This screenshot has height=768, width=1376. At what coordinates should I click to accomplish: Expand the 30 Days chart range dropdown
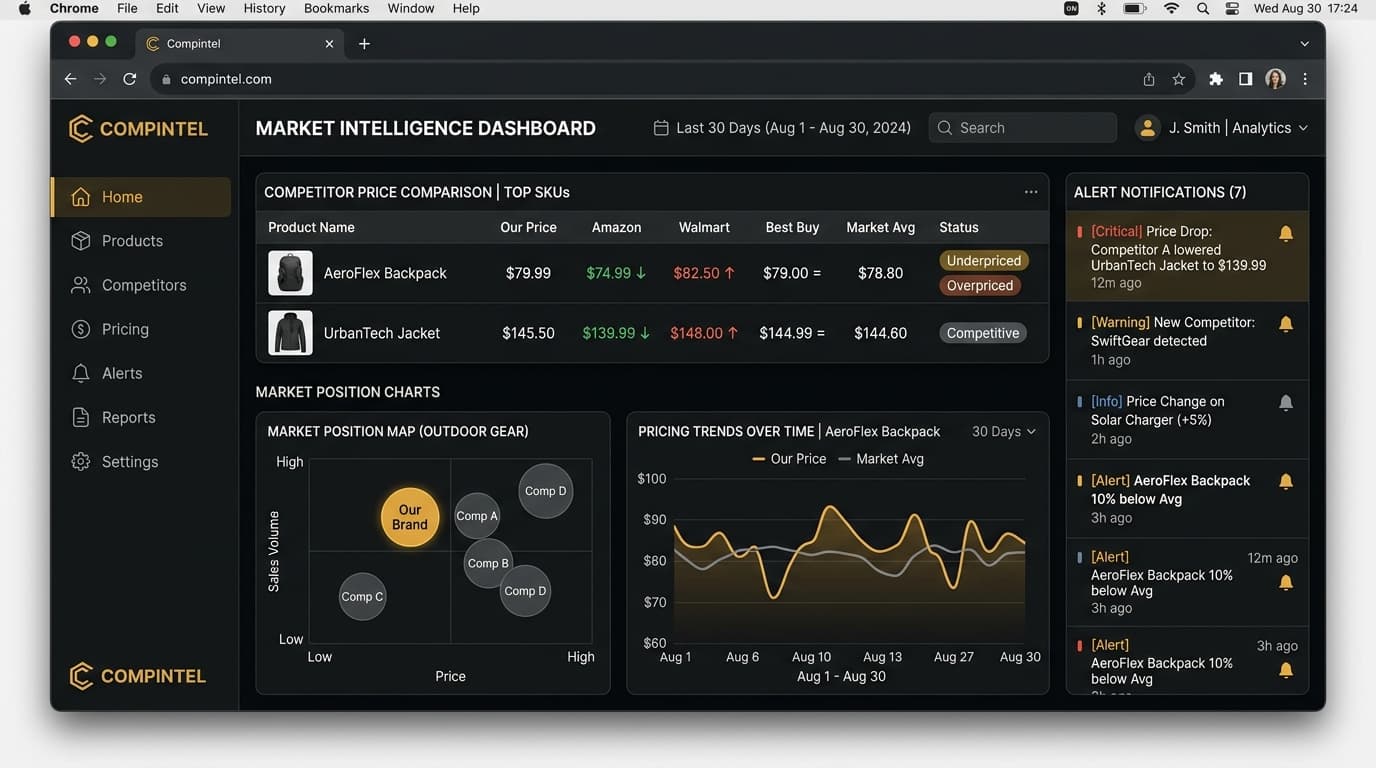coord(1003,432)
